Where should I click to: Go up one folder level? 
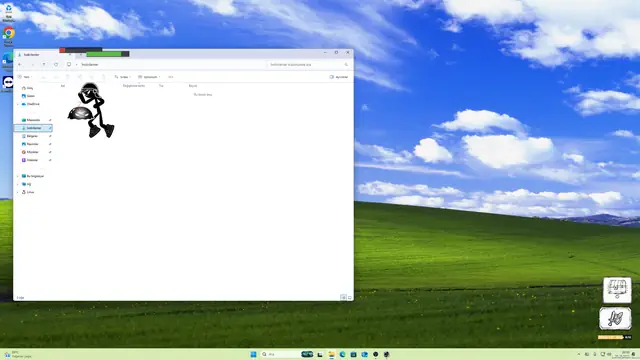44,64
